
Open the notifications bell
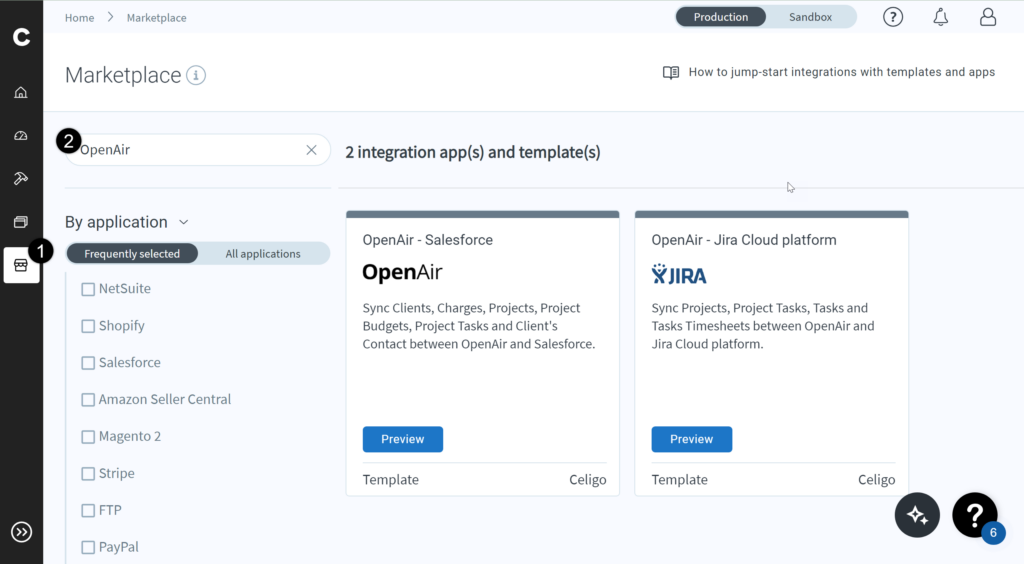[940, 17]
